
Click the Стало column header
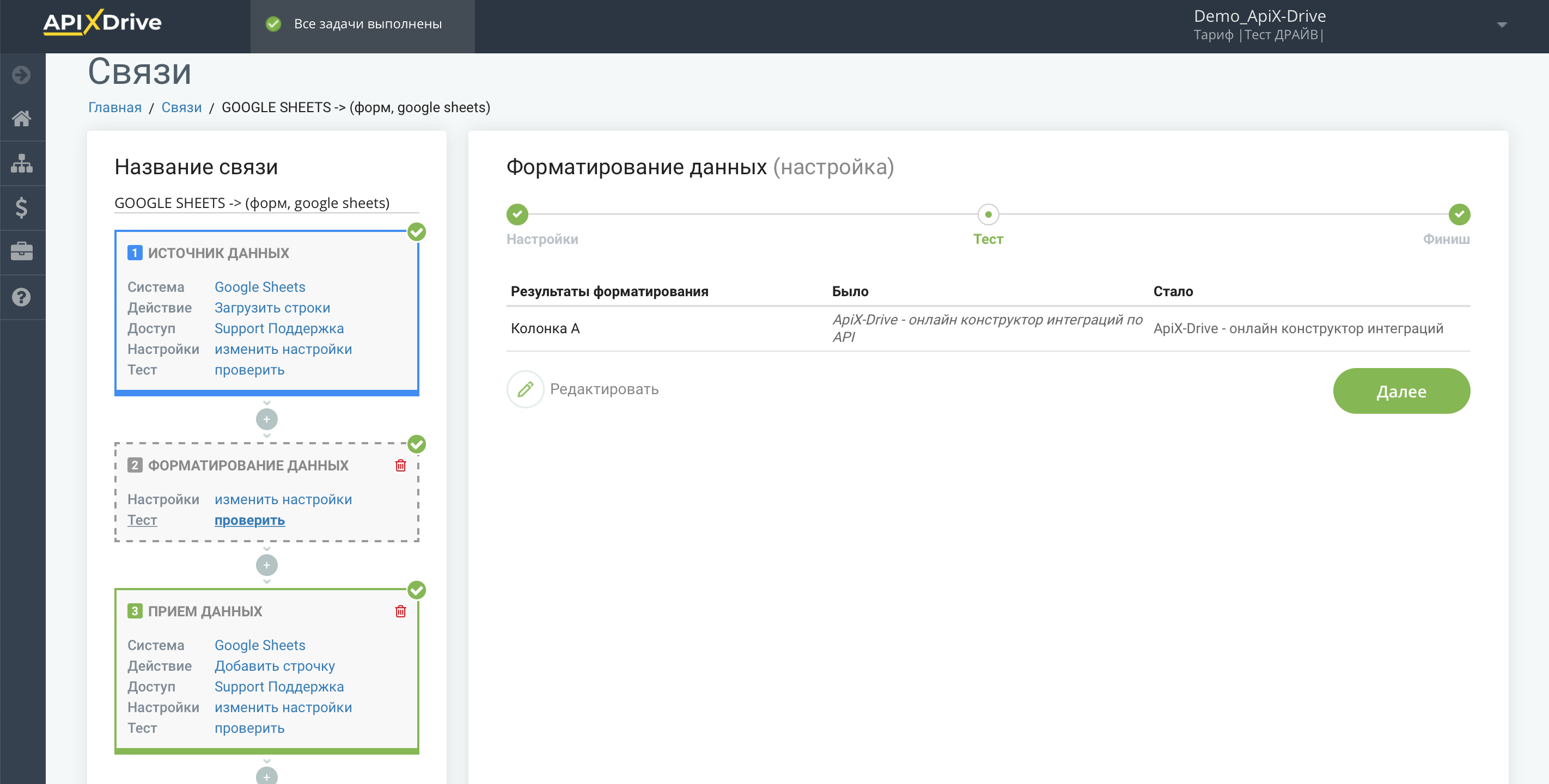(1173, 292)
